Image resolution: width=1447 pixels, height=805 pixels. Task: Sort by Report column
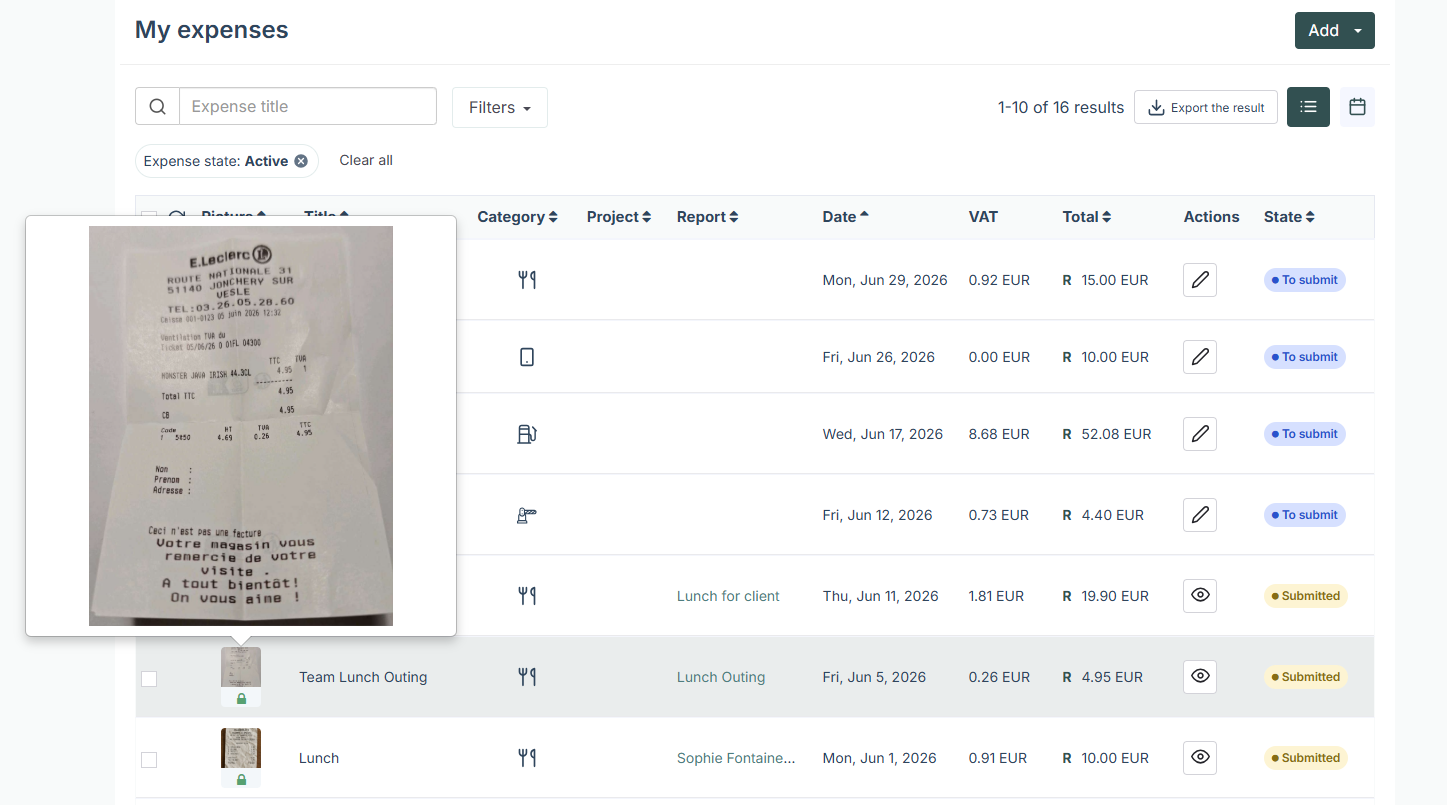coord(708,217)
